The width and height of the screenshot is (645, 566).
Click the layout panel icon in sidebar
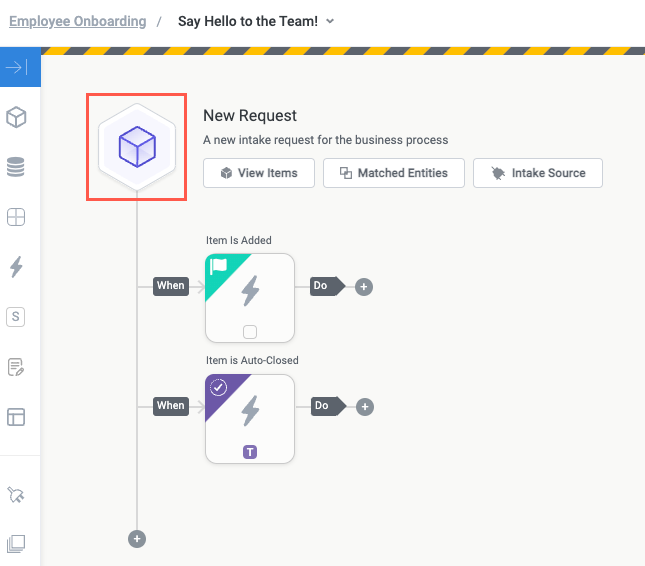tap(16, 417)
